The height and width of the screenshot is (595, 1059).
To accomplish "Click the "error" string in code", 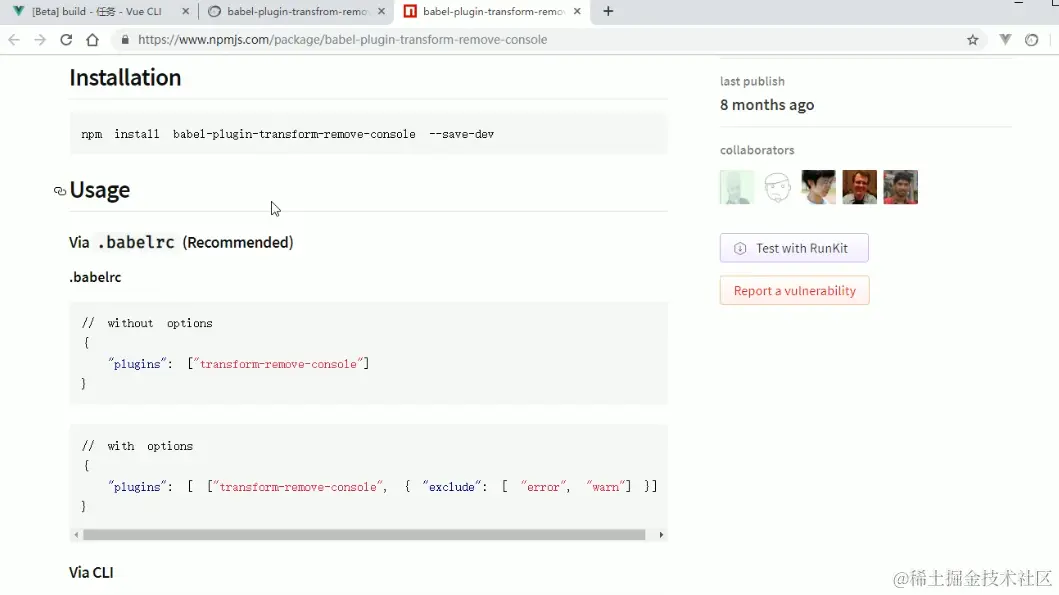I will click(543, 487).
